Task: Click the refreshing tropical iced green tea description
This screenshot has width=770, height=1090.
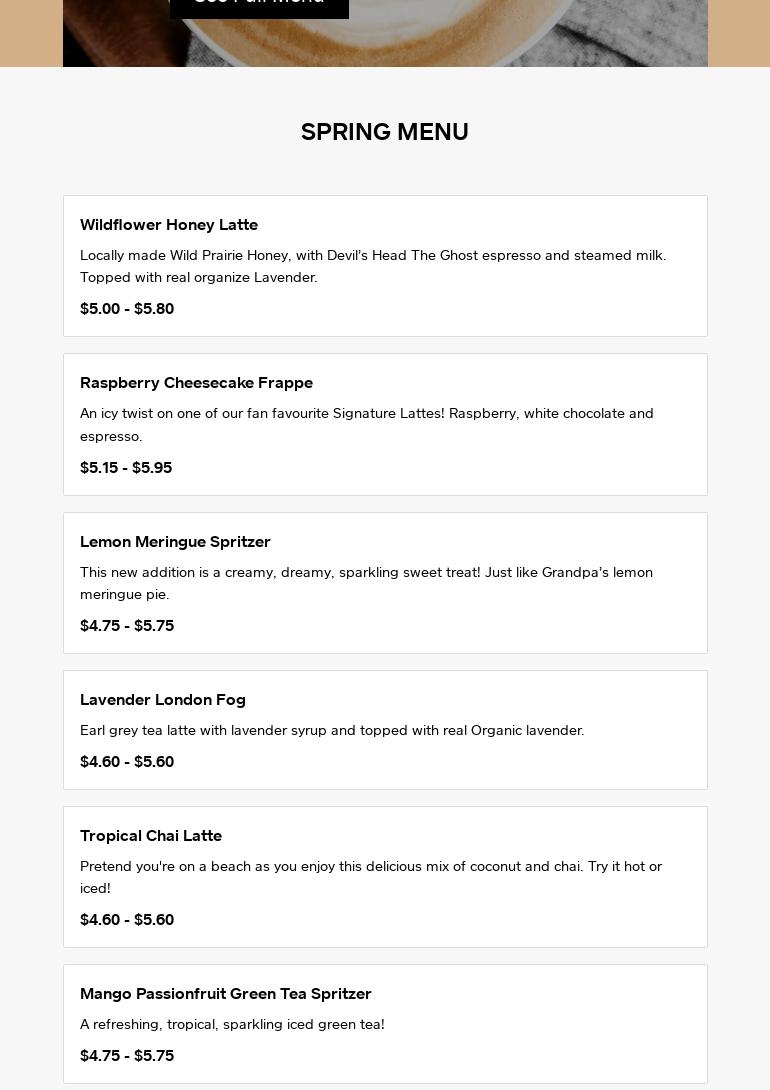Action: (x=232, y=1025)
